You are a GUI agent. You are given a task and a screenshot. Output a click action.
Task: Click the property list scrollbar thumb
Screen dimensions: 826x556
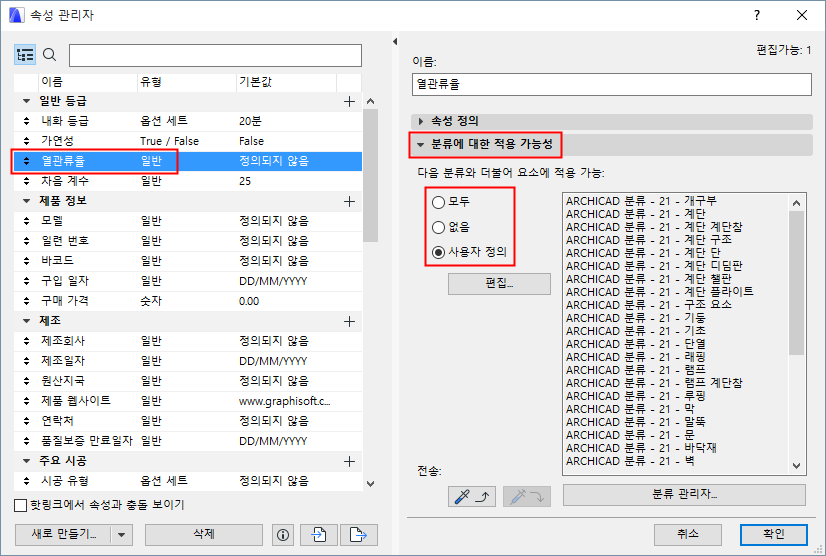pyautogui.click(x=370, y=175)
